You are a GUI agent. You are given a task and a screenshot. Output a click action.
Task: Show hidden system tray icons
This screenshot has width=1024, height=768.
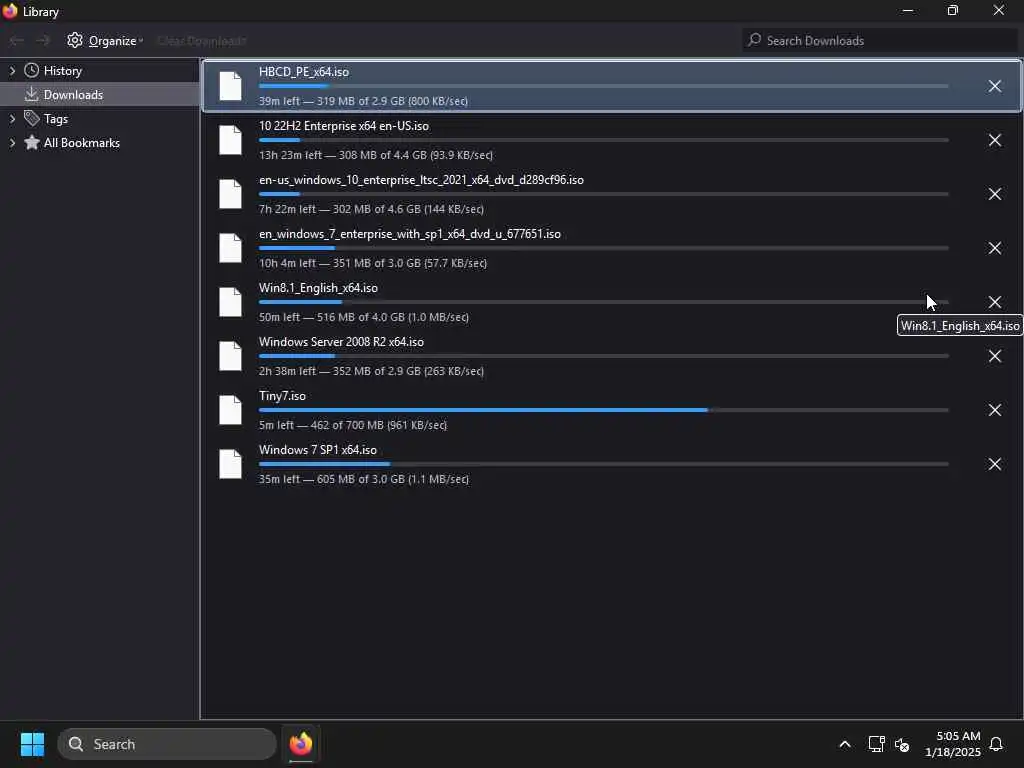click(844, 744)
